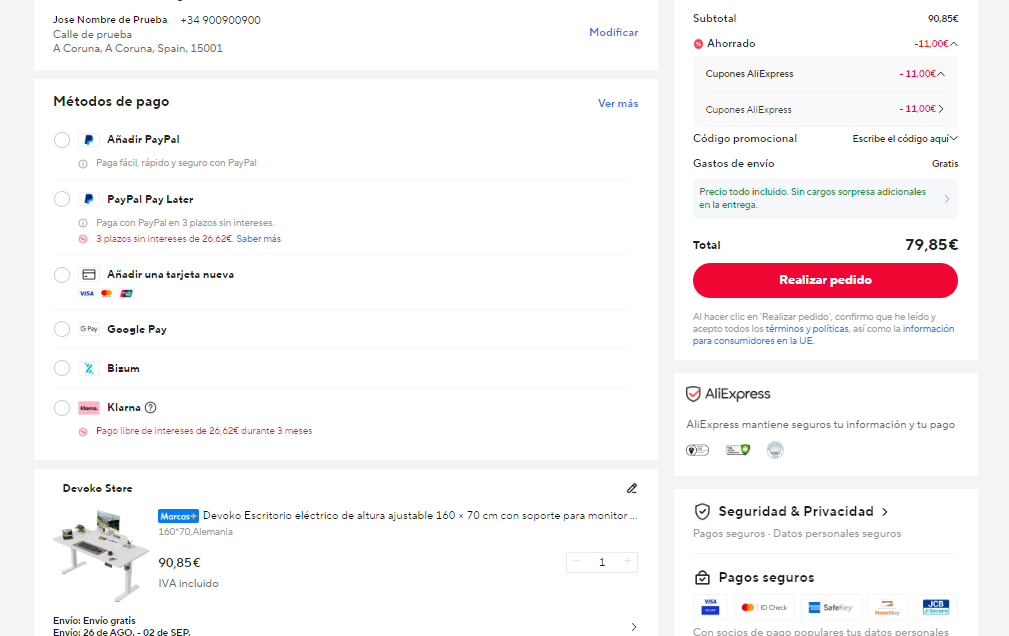1009x636 pixels.
Task: Click the JCB J/Secure badge
Action: pyautogui.click(x=936, y=606)
